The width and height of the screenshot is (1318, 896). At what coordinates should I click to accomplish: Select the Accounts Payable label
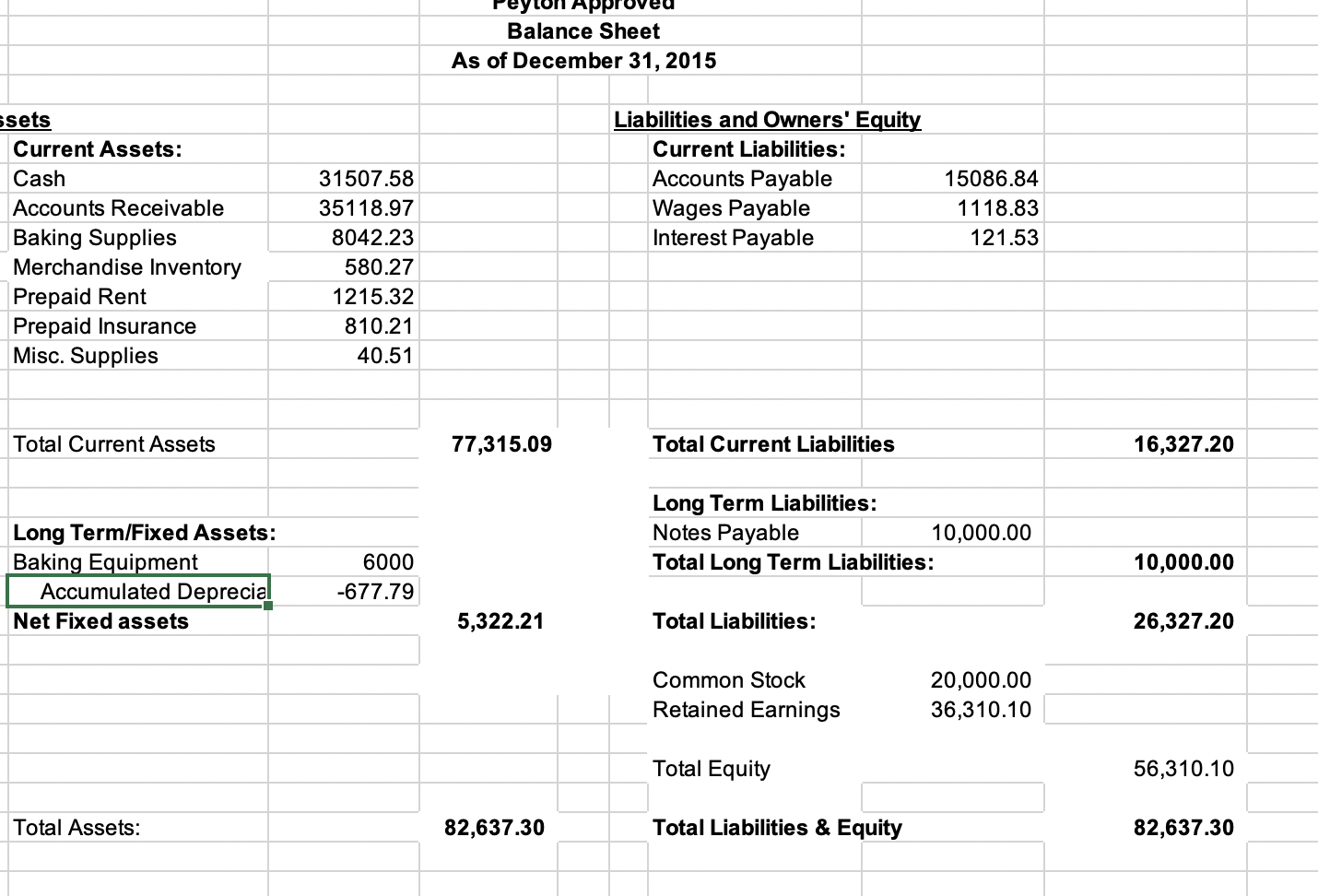[x=743, y=179]
